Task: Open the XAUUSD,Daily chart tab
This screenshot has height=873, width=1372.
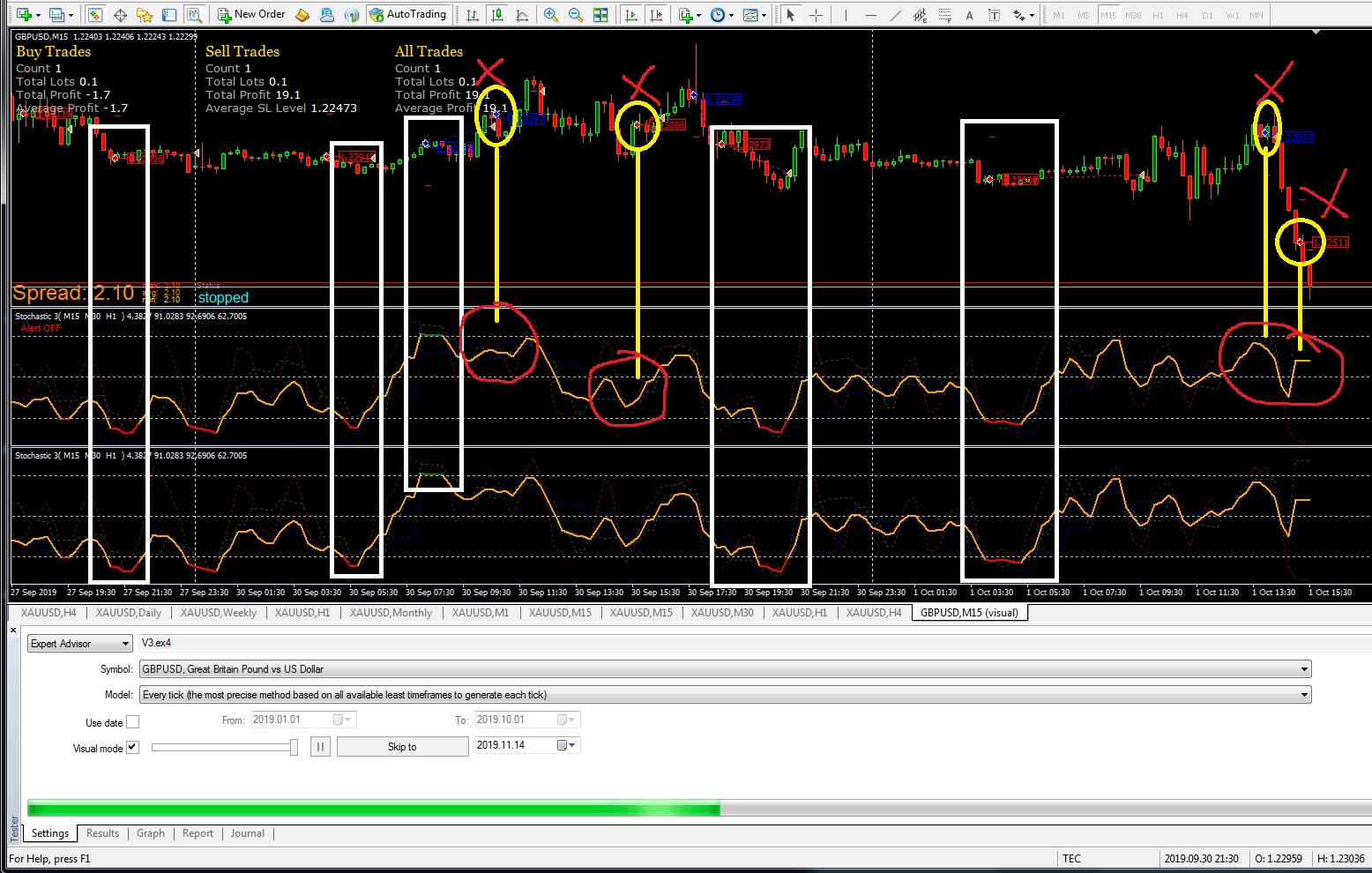Action: pos(129,613)
